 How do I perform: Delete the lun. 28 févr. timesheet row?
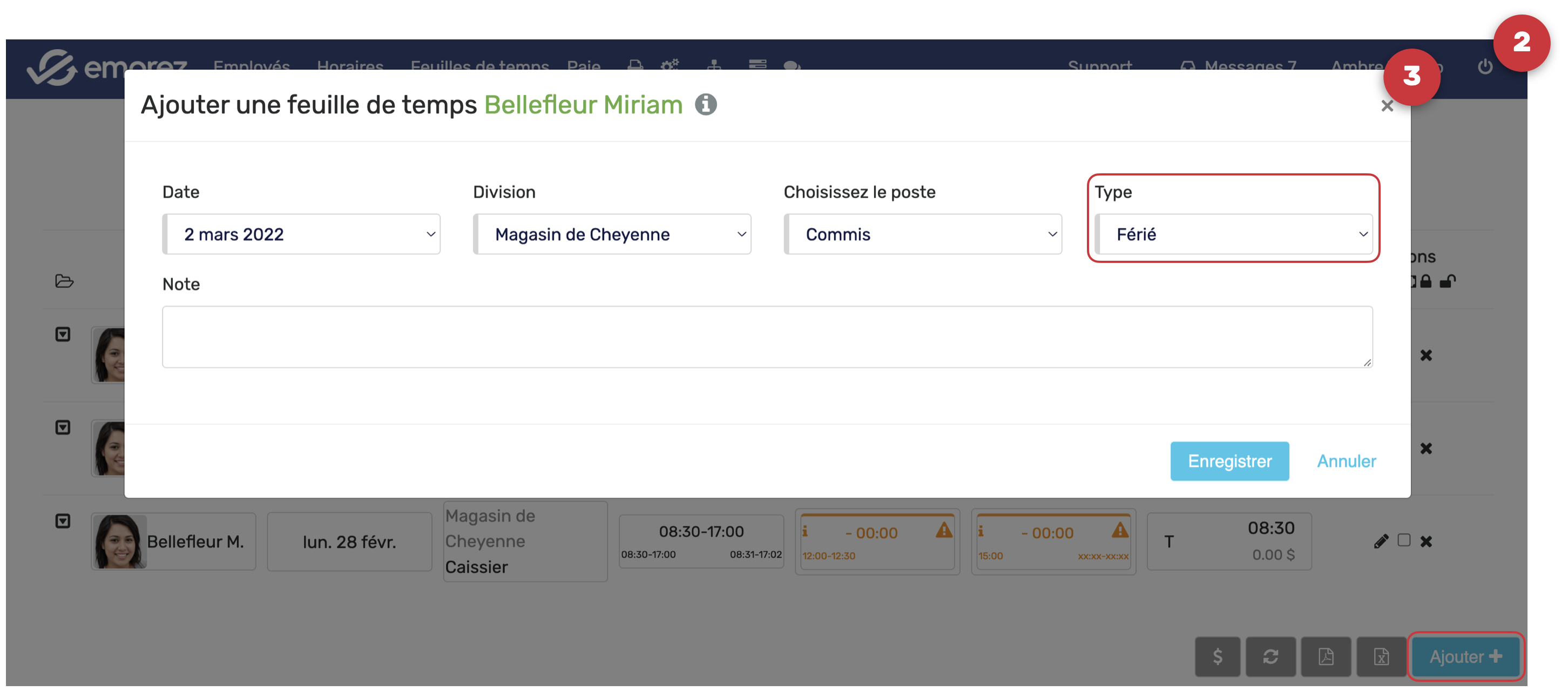(x=1426, y=540)
